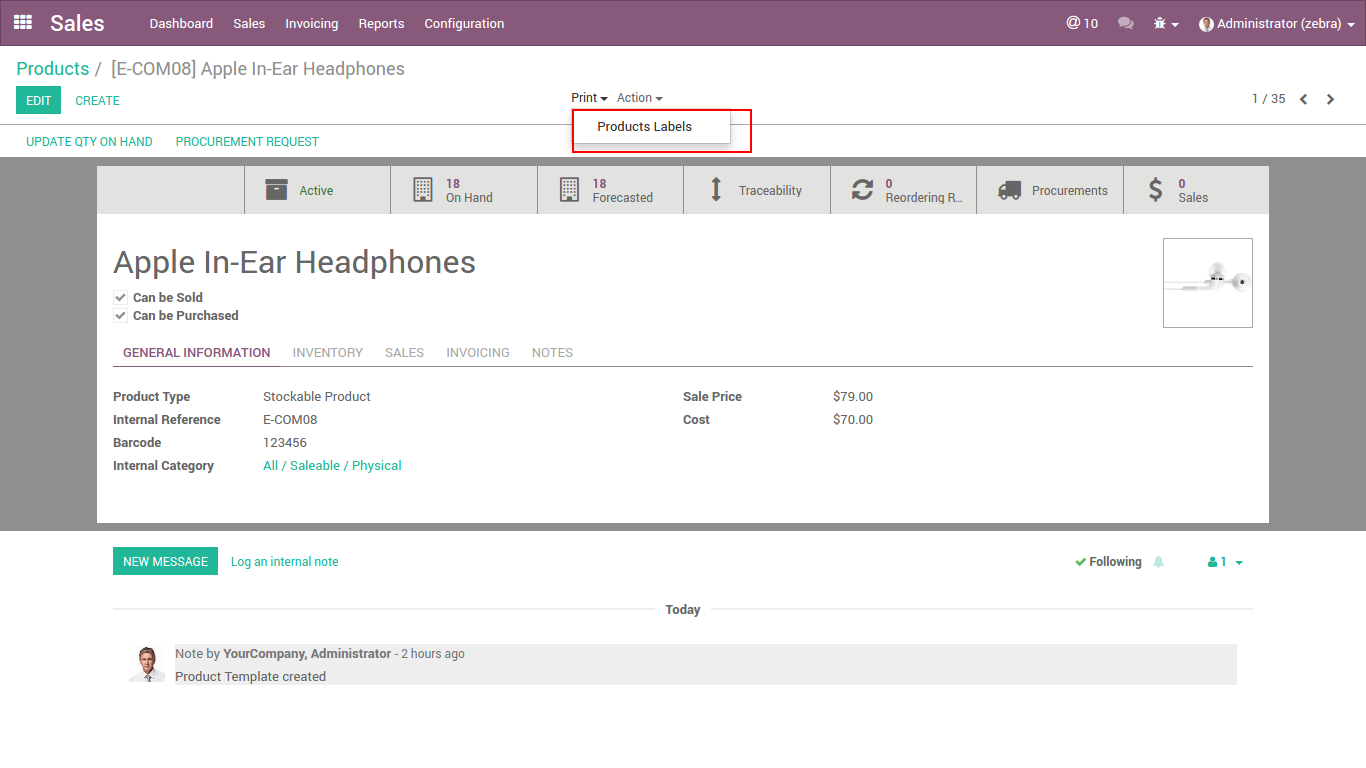Click the Apple In-Ear Headphones product title
This screenshot has width=1366, height=768.
pos(294,262)
